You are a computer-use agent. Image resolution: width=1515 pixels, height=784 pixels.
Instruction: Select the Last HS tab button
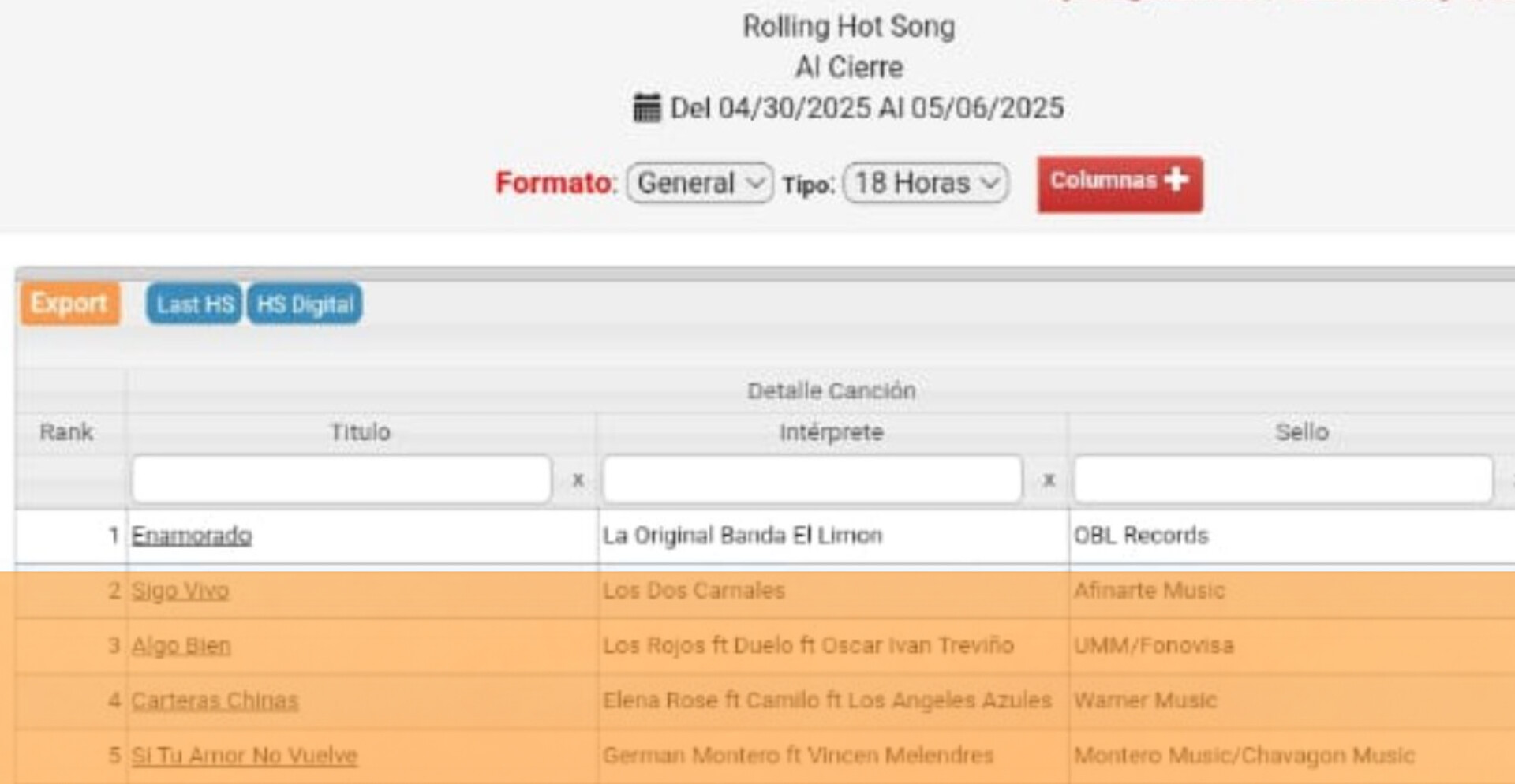coord(194,304)
